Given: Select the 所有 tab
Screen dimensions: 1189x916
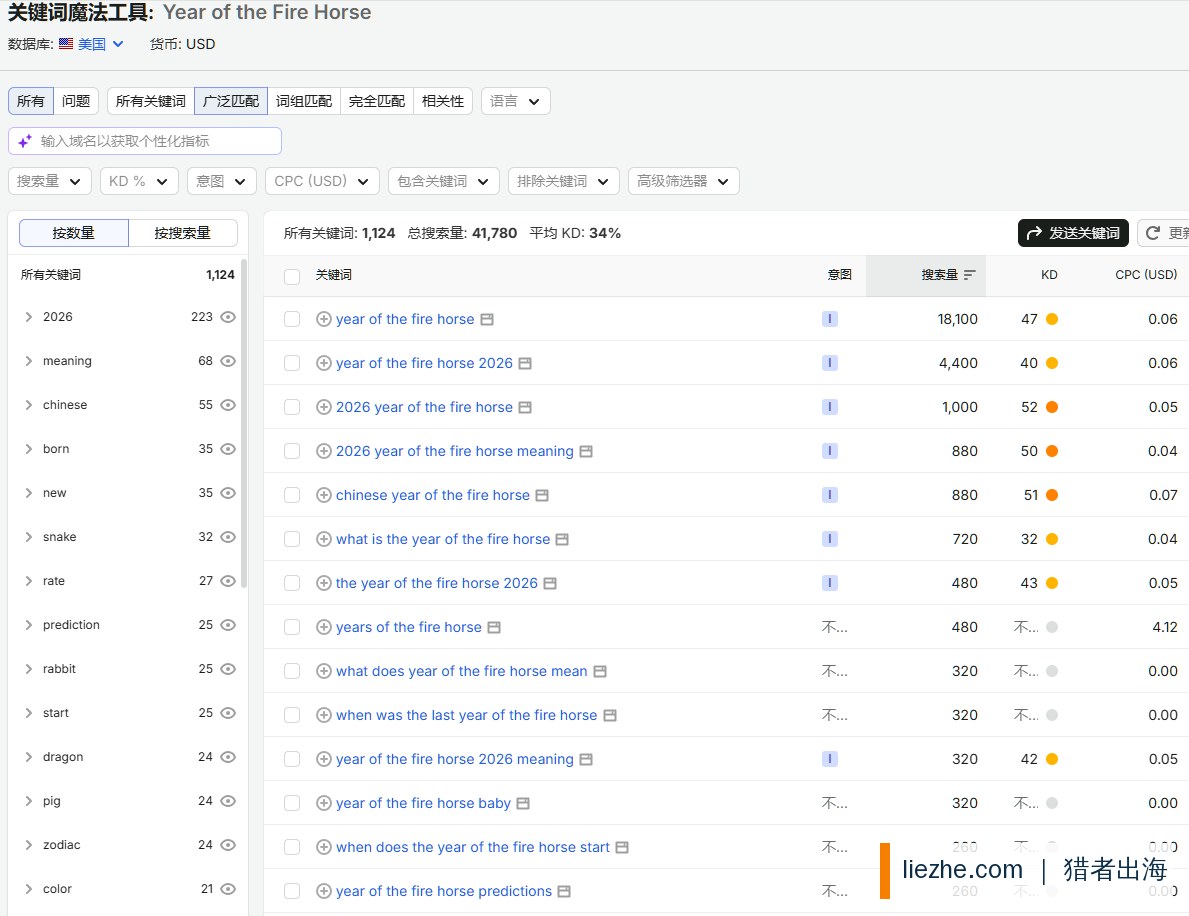Looking at the screenshot, I should pyautogui.click(x=31, y=101).
